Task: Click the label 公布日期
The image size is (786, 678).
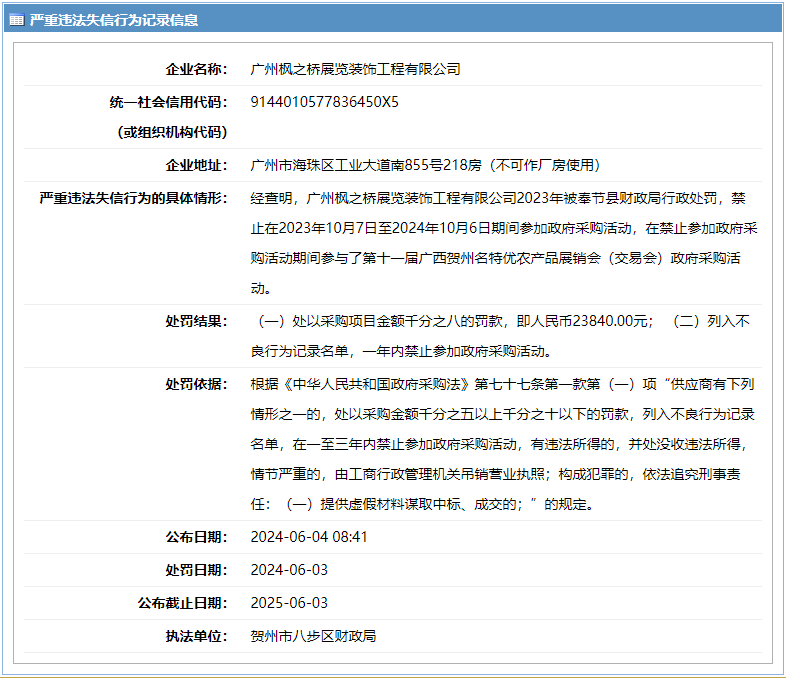Action: click(x=196, y=537)
